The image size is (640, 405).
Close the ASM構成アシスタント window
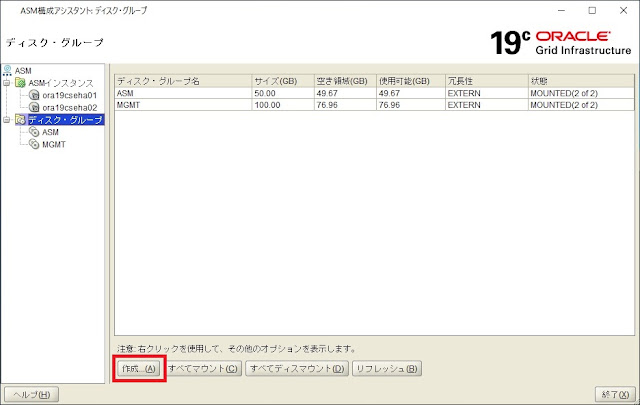coord(623,11)
